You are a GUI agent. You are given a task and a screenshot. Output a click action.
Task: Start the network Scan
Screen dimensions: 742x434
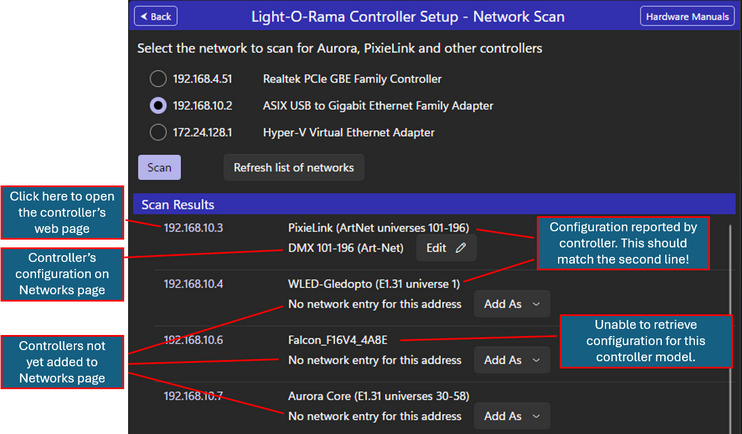[x=159, y=168]
